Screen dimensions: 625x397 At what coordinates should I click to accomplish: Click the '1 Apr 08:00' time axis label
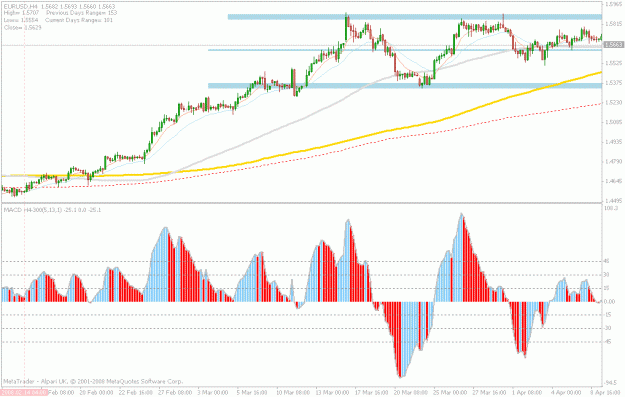pos(527,393)
